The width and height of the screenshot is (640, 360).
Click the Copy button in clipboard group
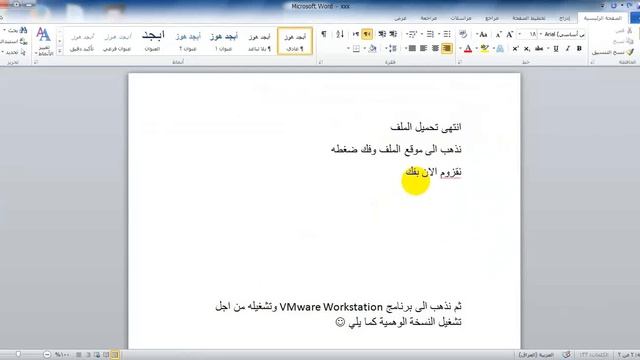624,41
